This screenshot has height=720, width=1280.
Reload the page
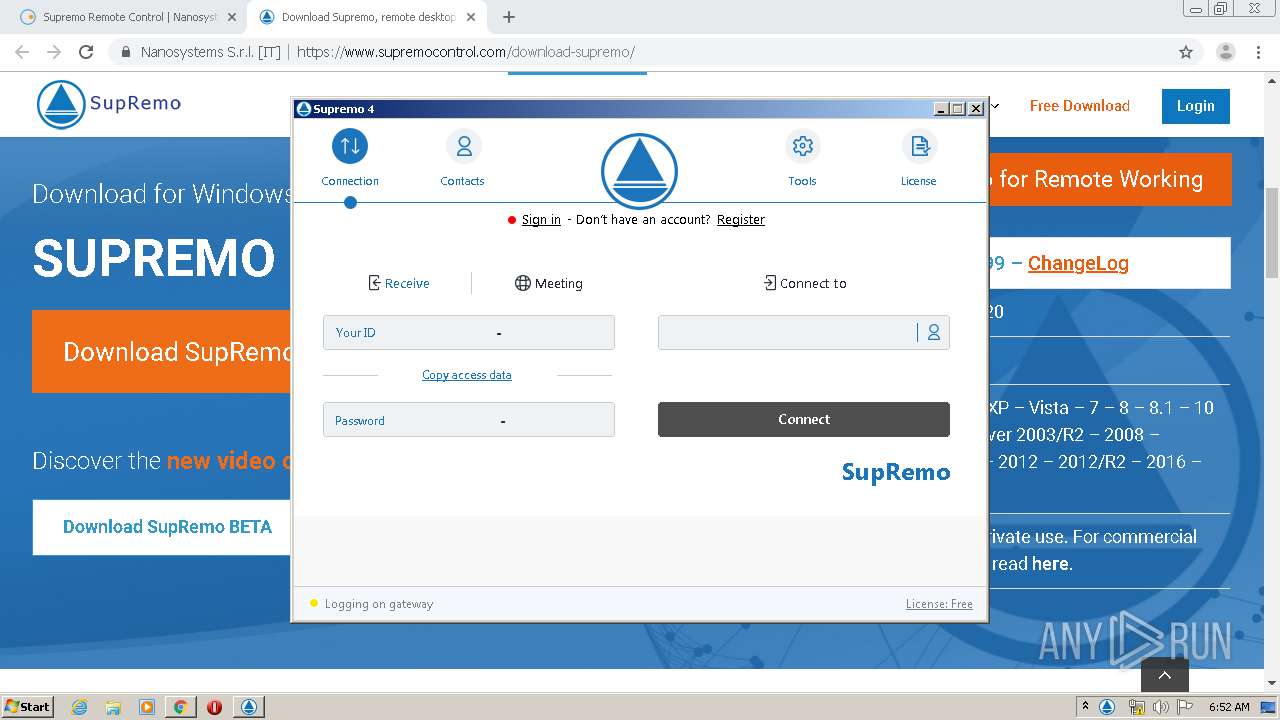point(86,52)
